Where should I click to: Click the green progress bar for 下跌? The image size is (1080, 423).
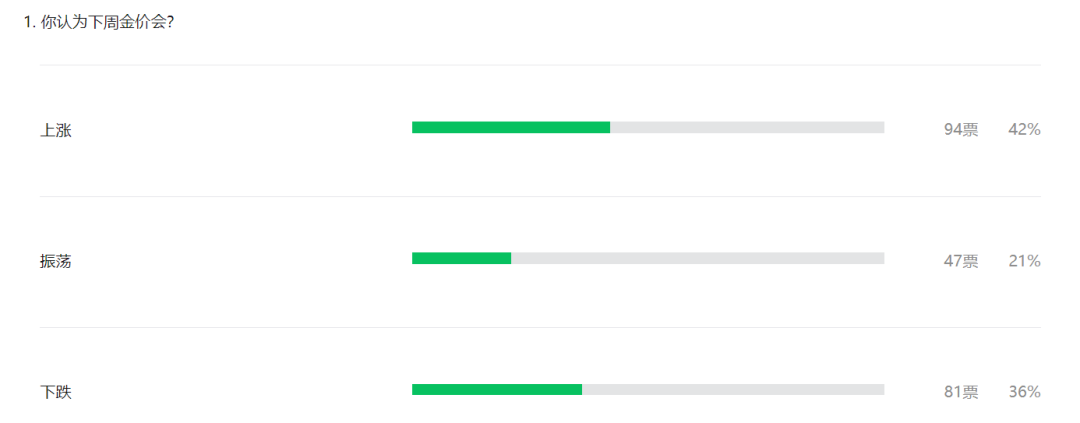click(497, 389)
